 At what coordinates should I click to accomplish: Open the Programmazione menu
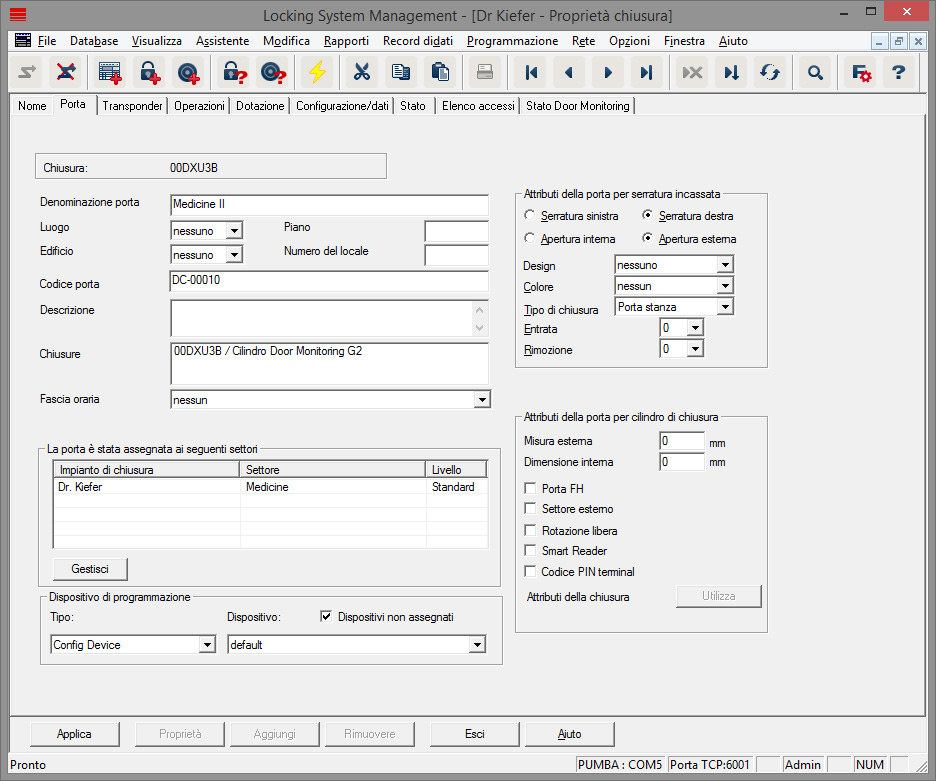tap(512, 41)
